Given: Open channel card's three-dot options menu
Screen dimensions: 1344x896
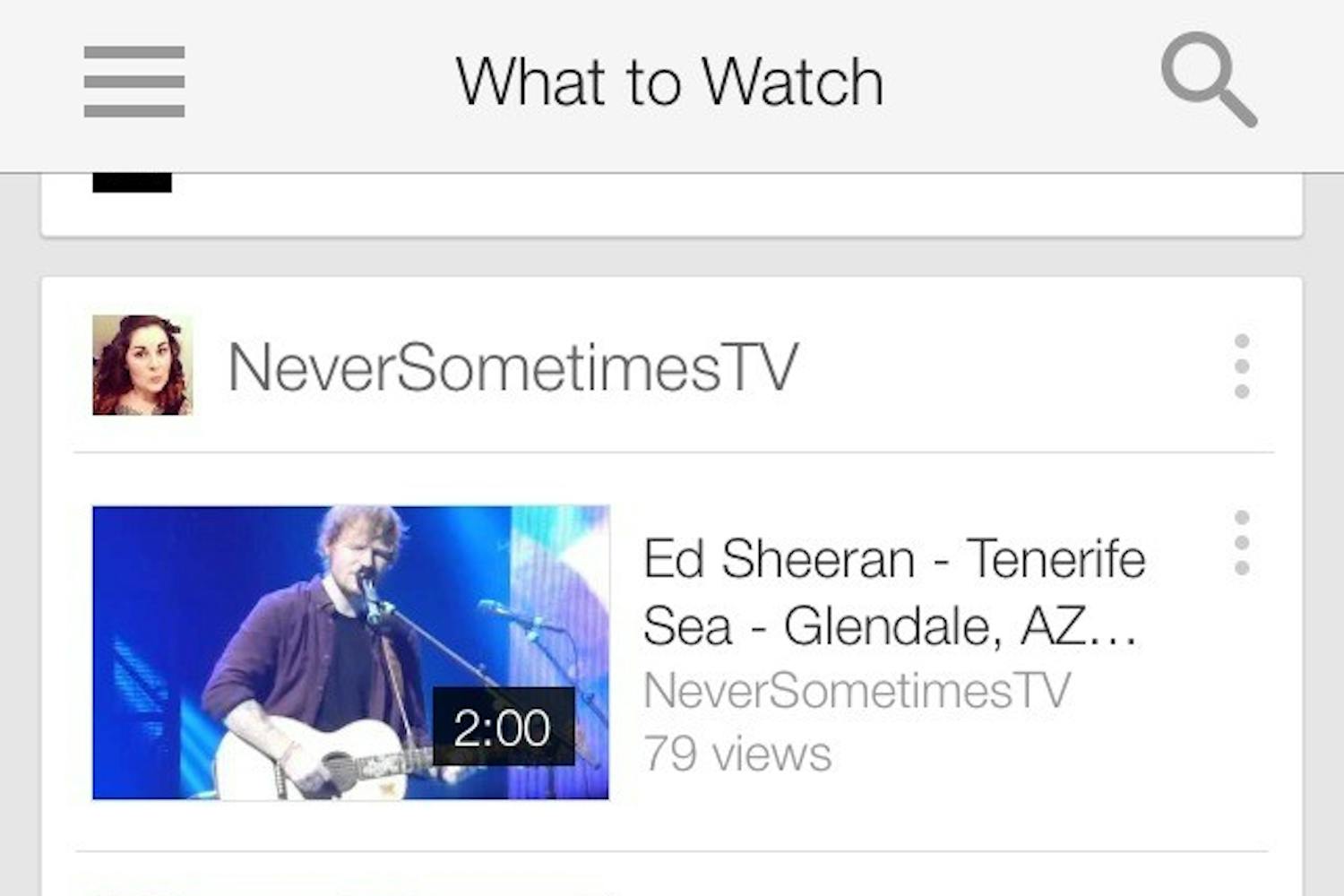Looking at the screenshot, I should tap(1242, 366).
